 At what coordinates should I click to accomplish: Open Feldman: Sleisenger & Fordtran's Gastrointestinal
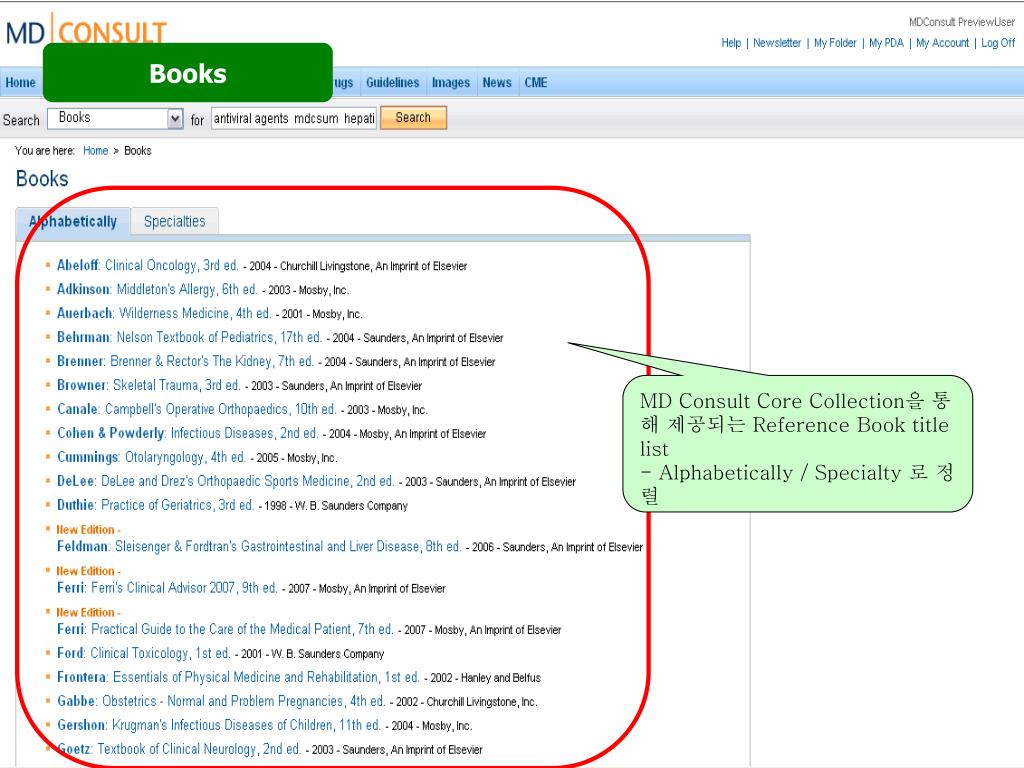click(259, 547)
